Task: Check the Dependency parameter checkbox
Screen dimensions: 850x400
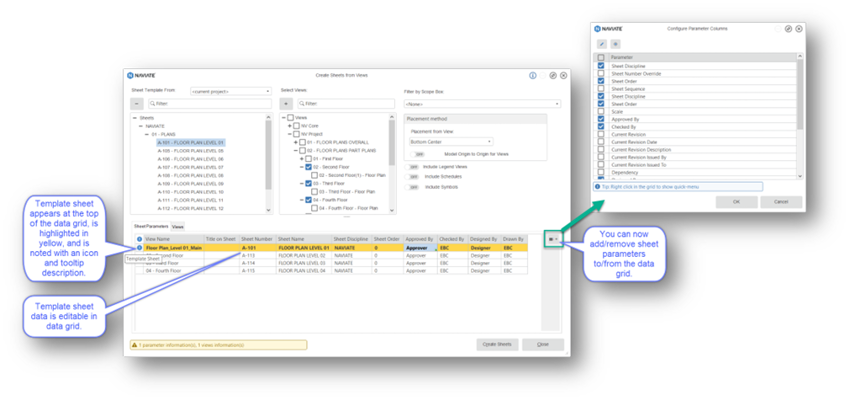Action: click(x=601, y=172)
